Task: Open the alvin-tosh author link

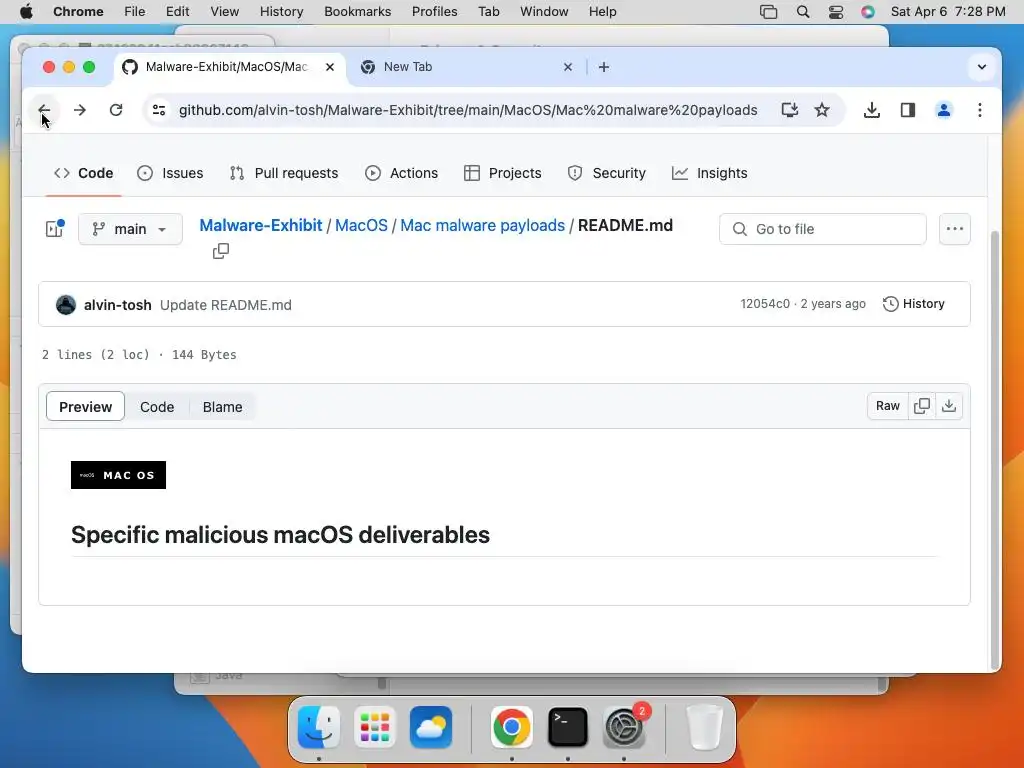Action: 118,305
